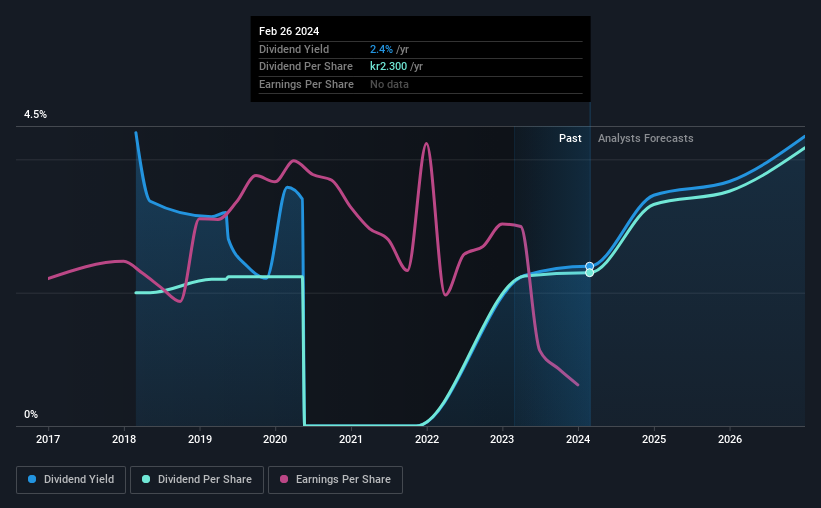Screen dimensions: 821x508
Task: Click the Dividend Per Share row label in tooltip
Action: [306, 67]
